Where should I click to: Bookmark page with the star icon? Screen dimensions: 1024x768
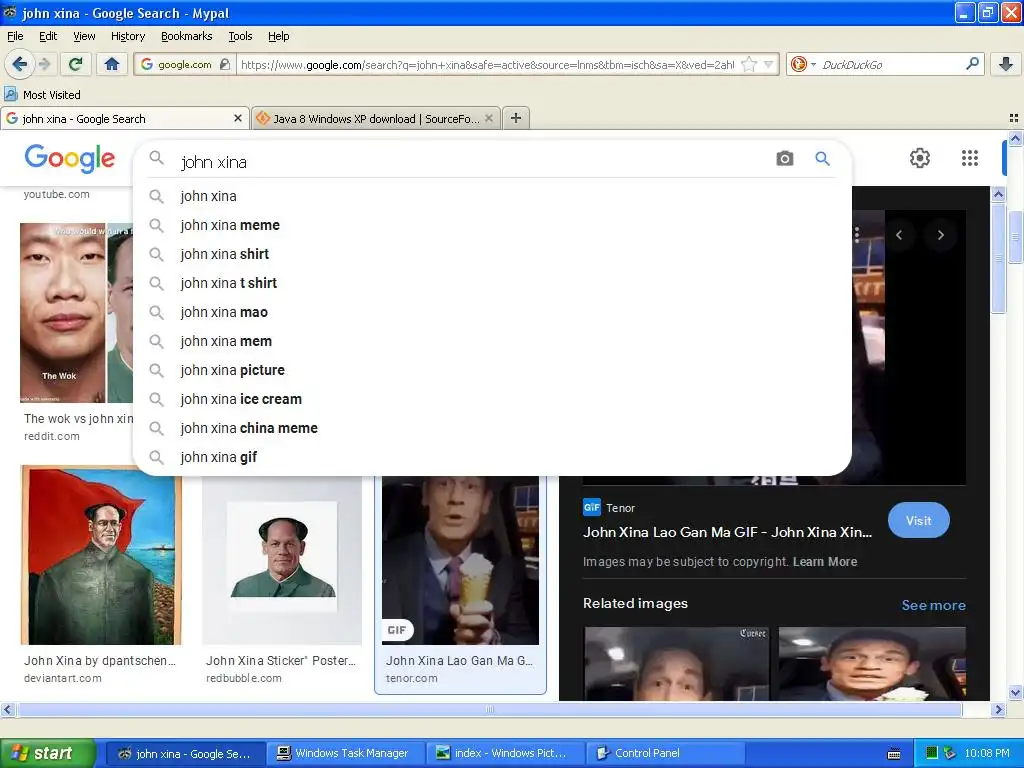pos(749,64)
